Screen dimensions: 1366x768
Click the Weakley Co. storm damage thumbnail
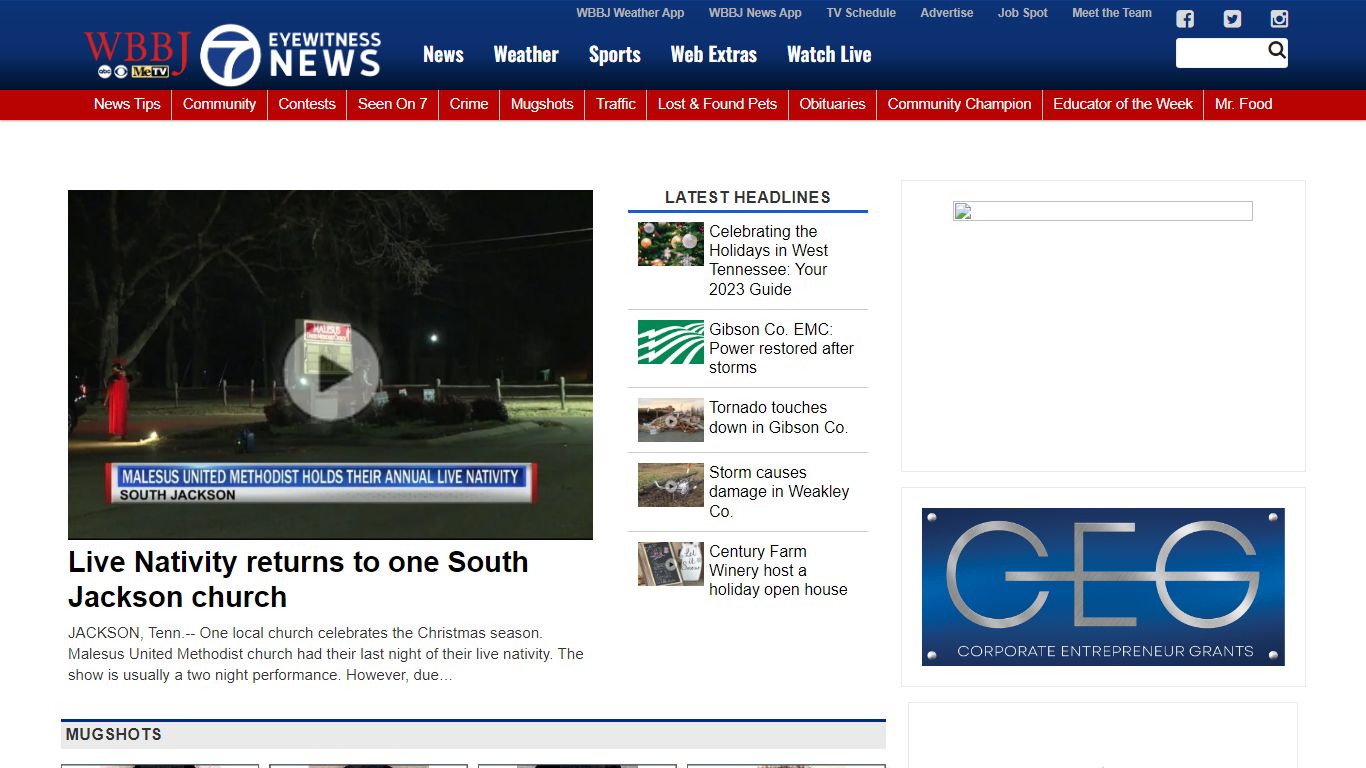pos(670,485)
